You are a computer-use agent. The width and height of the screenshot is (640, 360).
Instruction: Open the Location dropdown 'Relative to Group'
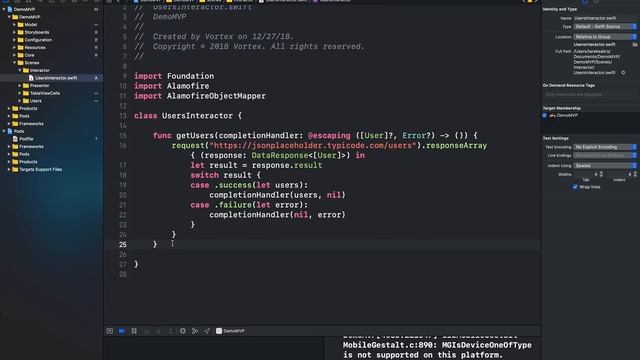click(605, 37)
